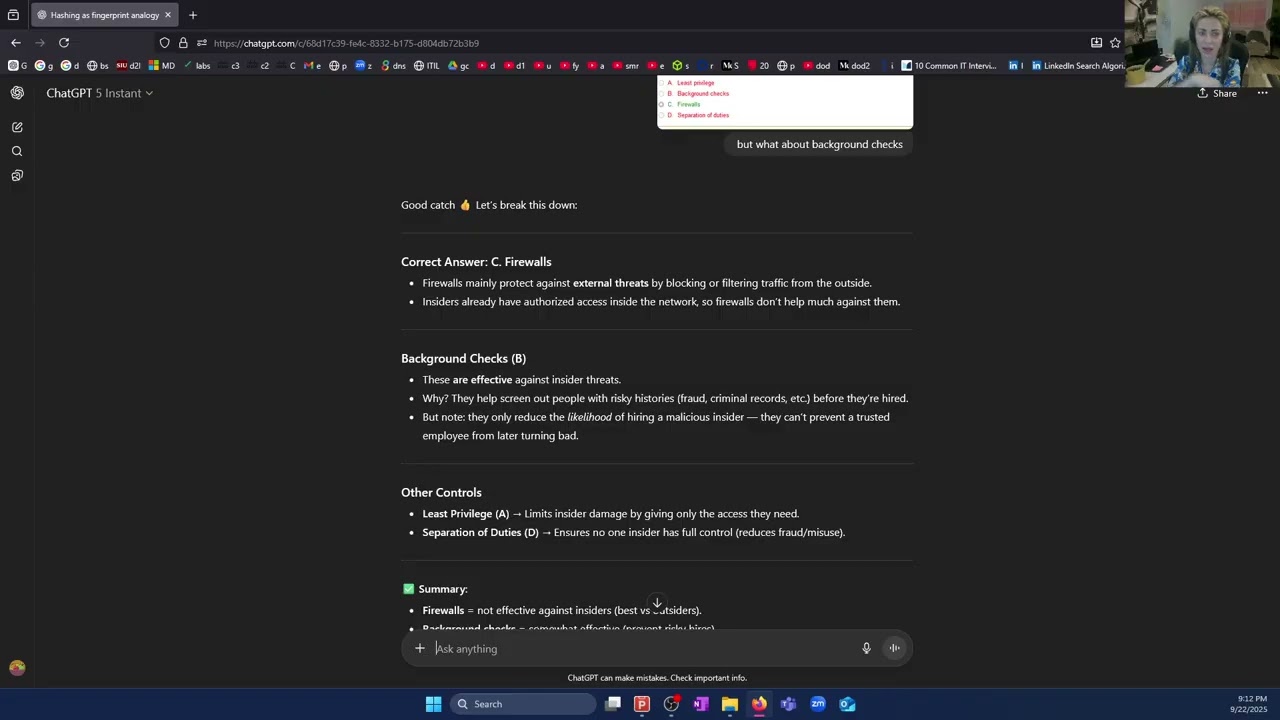The height and width of the screenshot is (720, 1280).
Task: Open the 'labs' bookmark
Action: point(197,66)
